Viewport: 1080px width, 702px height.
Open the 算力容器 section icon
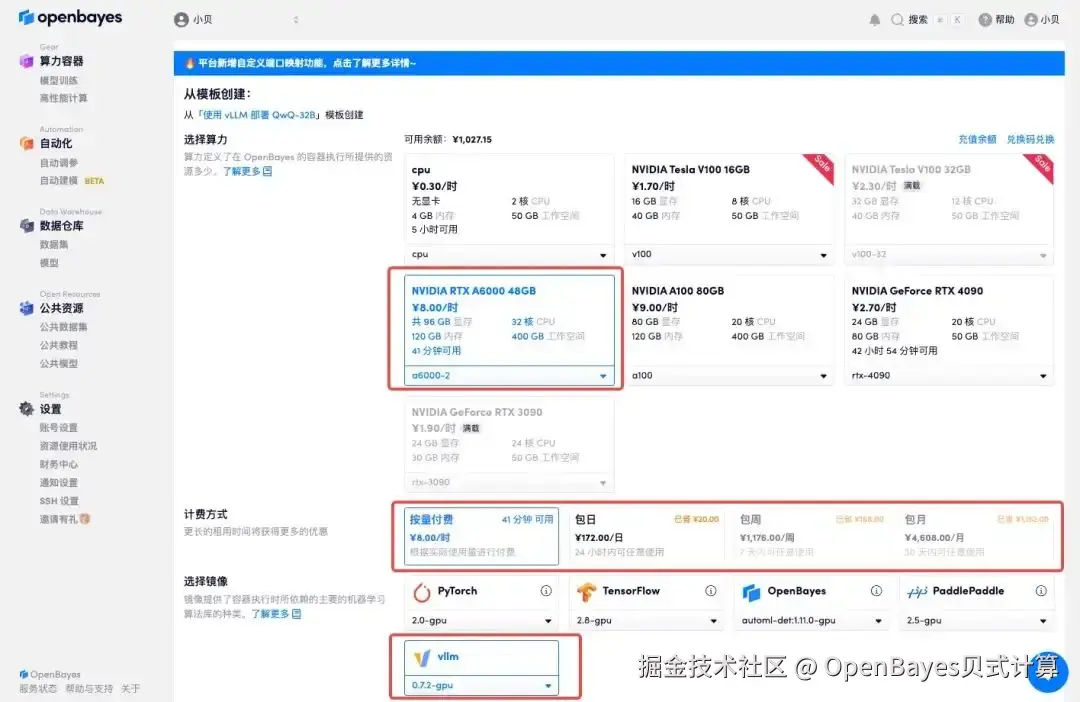(x=26, y=61)
